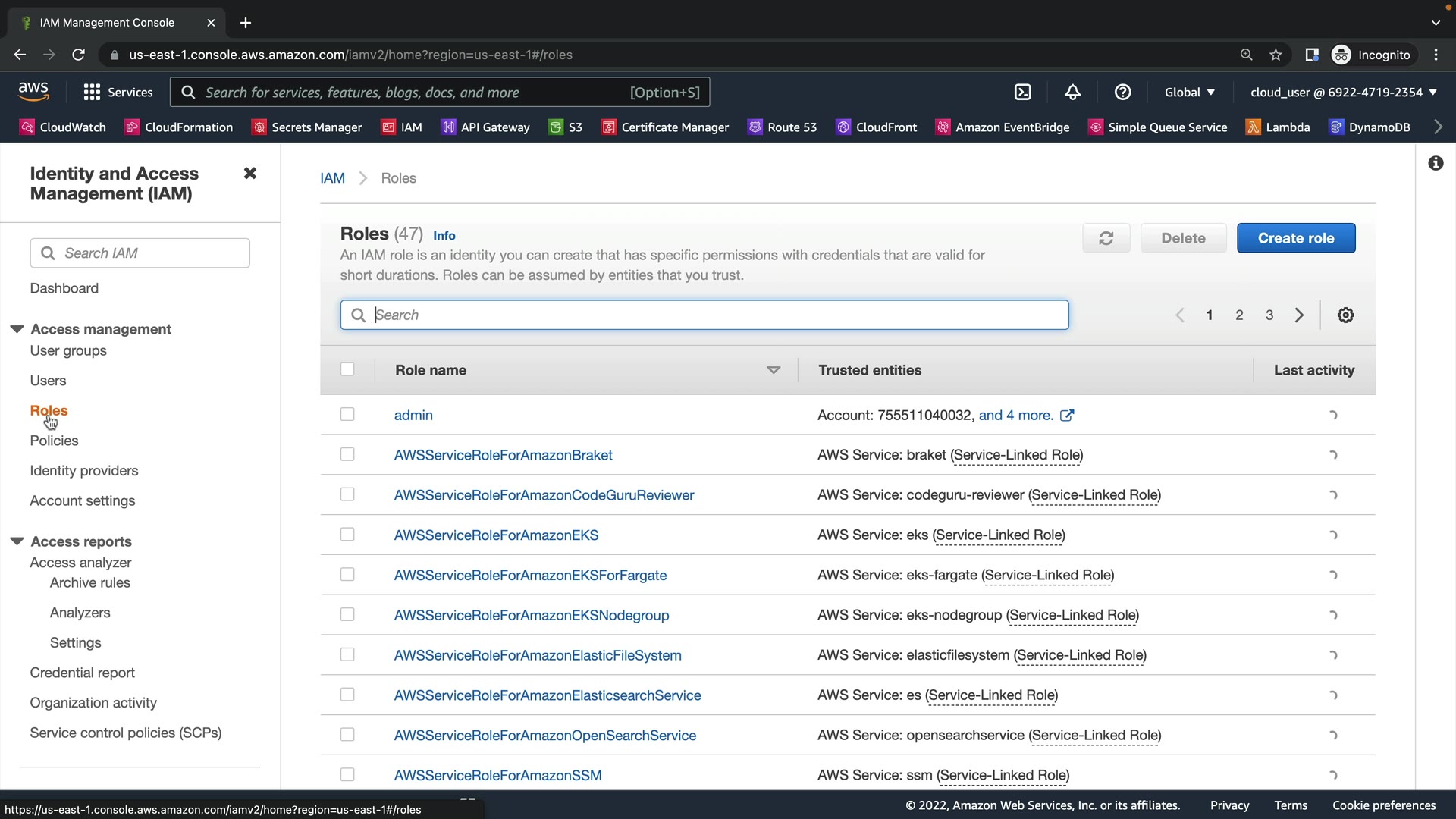Viewport: 1456px width, 819px height.
Task: Refresh the roles list
Action: coord(1106,238)
